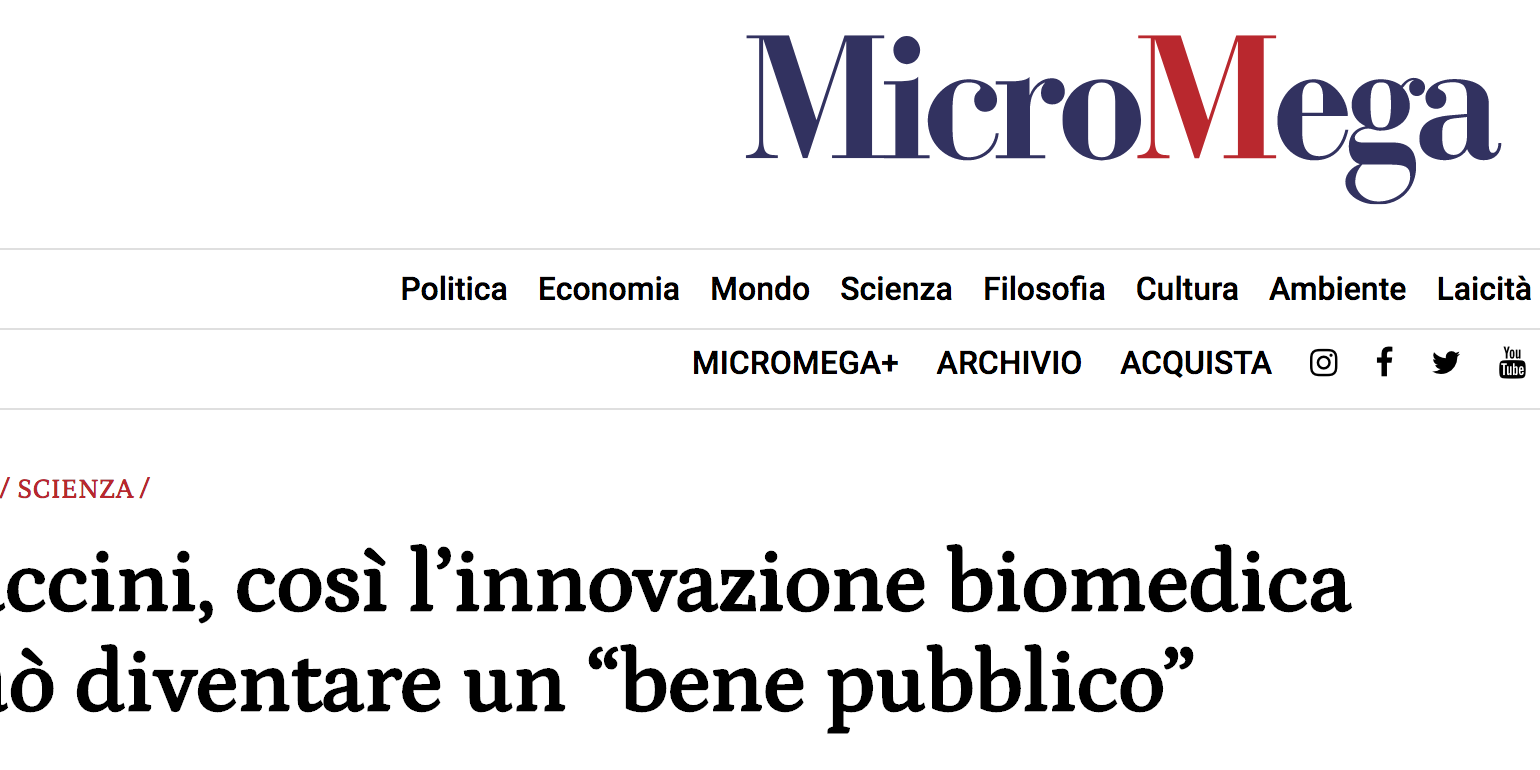Click the article headline's first line
Viewport: 1540px width, 770px height.
point(675,585)
